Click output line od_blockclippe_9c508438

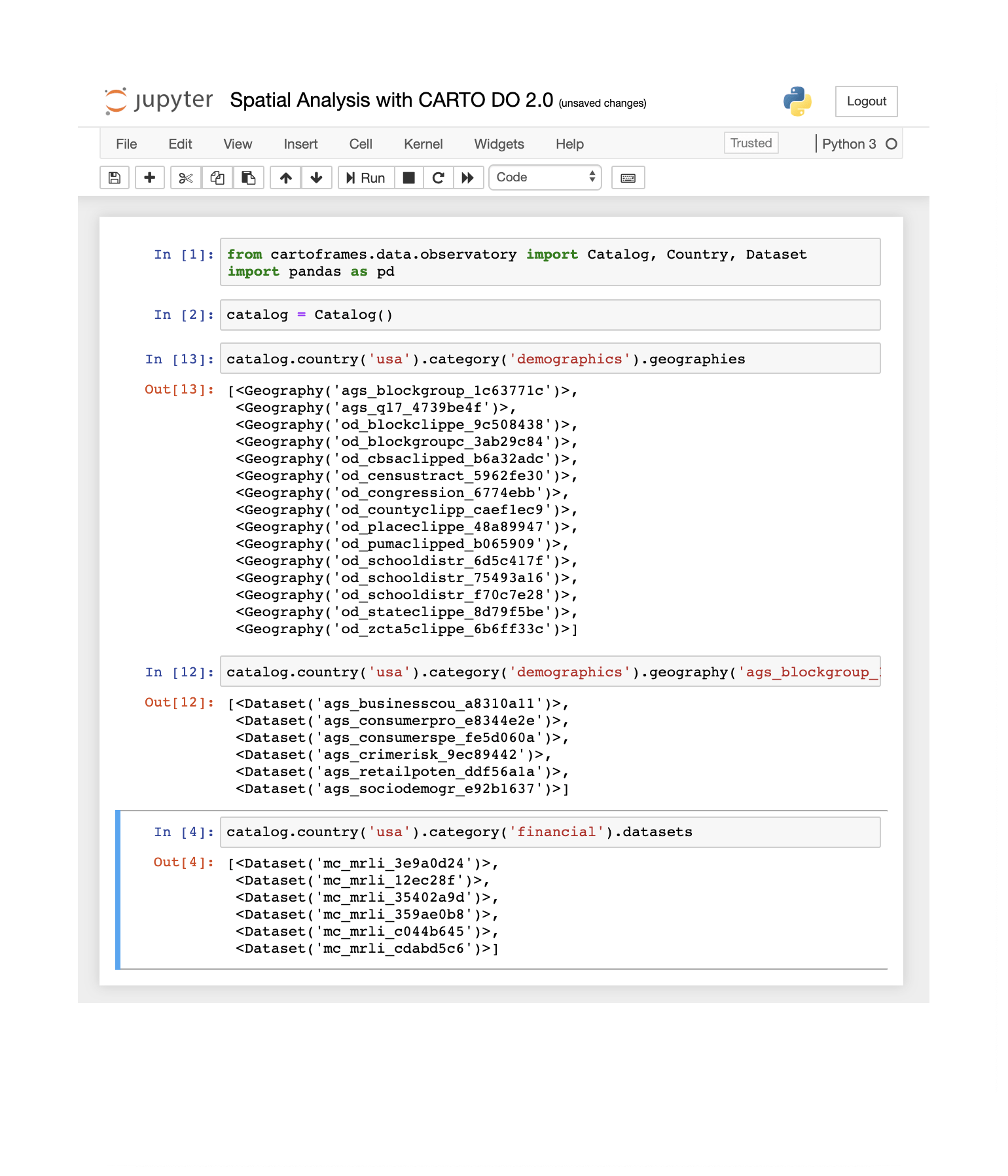point(406,425)
